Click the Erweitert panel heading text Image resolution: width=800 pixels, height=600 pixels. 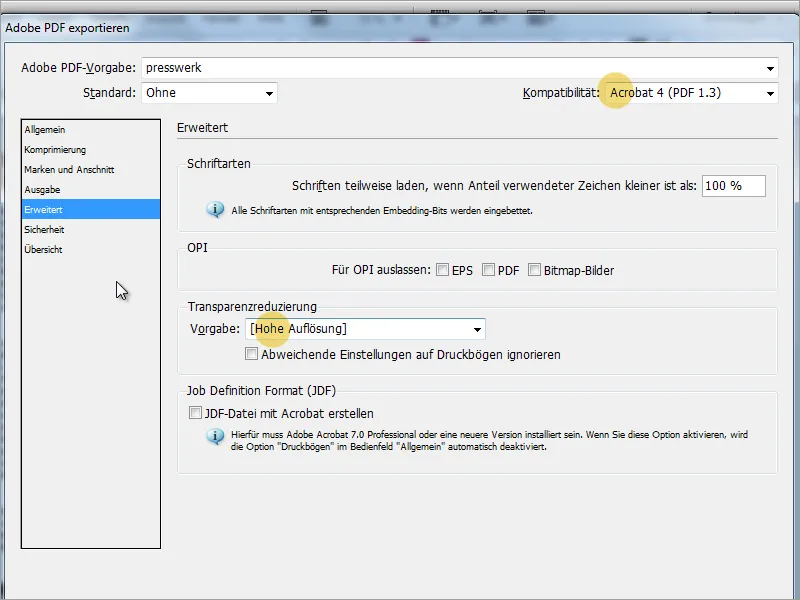[x=203, y=128]
